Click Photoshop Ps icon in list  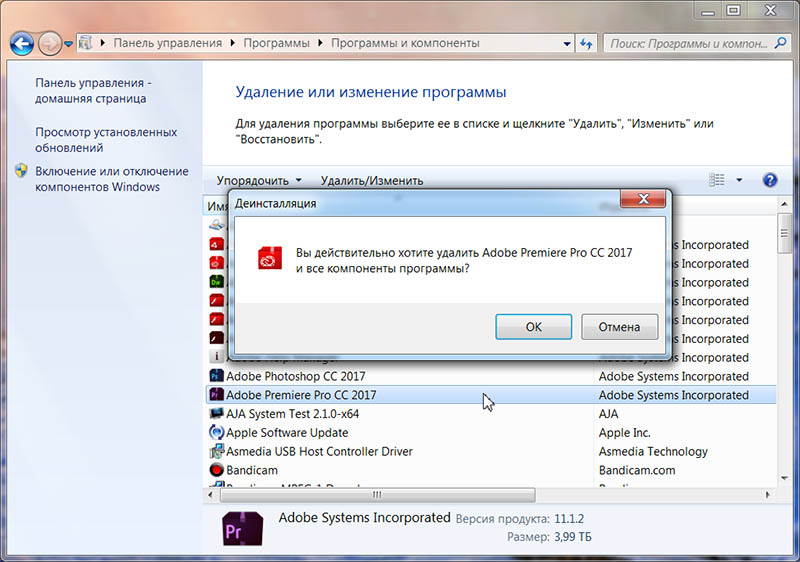(x=216, y=376)
